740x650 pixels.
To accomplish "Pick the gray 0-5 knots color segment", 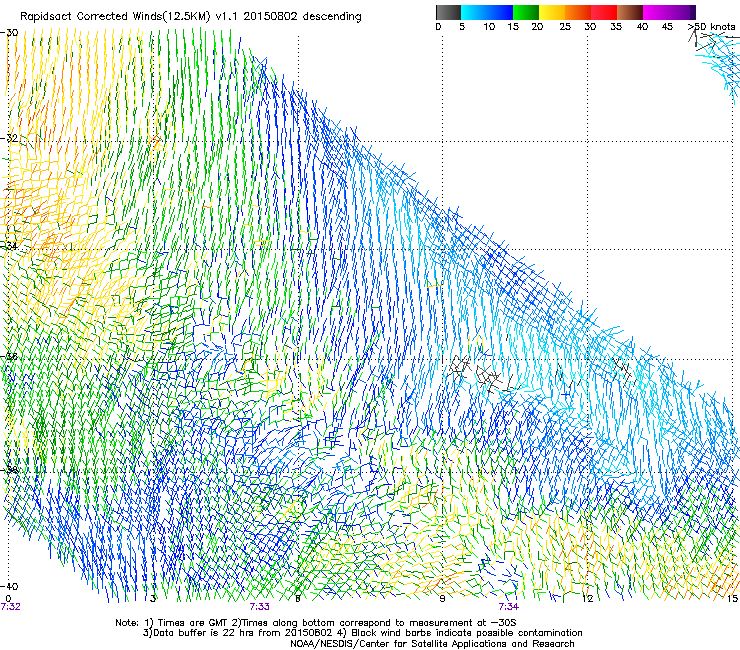I will tap(448, 12).
